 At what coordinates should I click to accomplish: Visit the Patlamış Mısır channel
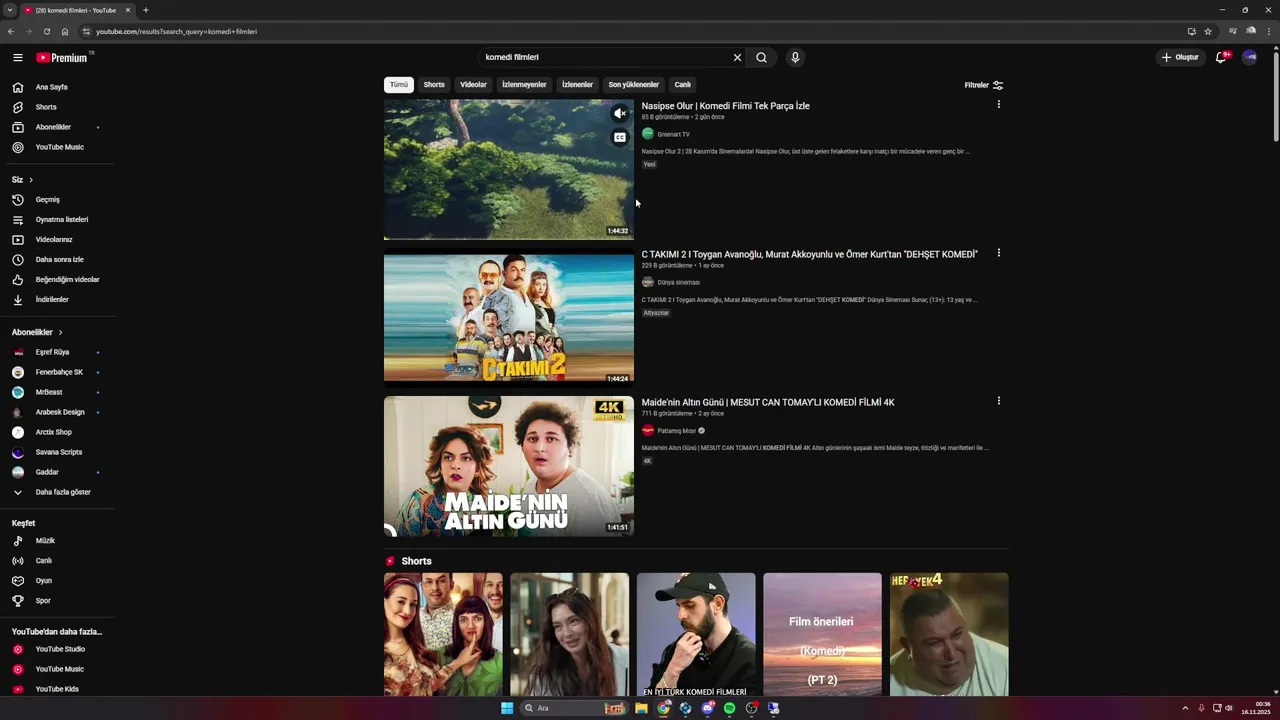coord(676,430)
